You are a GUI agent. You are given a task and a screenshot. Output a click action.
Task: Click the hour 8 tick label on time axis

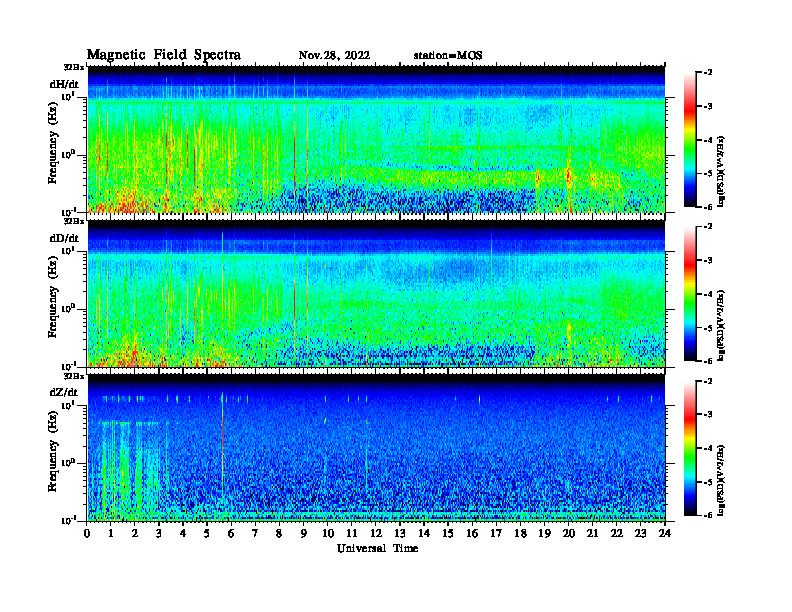(279, 534)
